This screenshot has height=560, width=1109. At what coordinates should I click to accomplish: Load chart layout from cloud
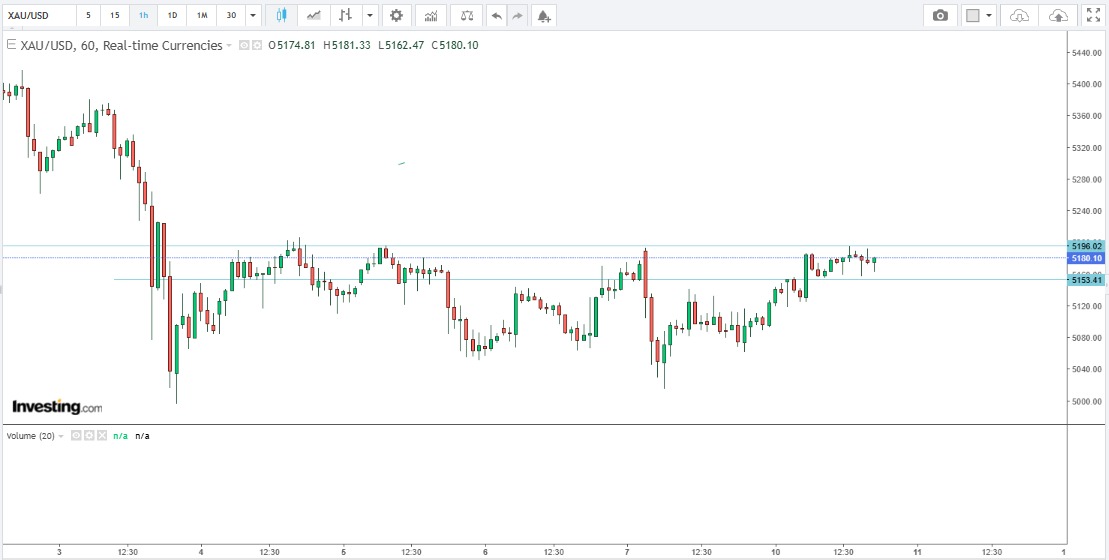click(1019, 15)
